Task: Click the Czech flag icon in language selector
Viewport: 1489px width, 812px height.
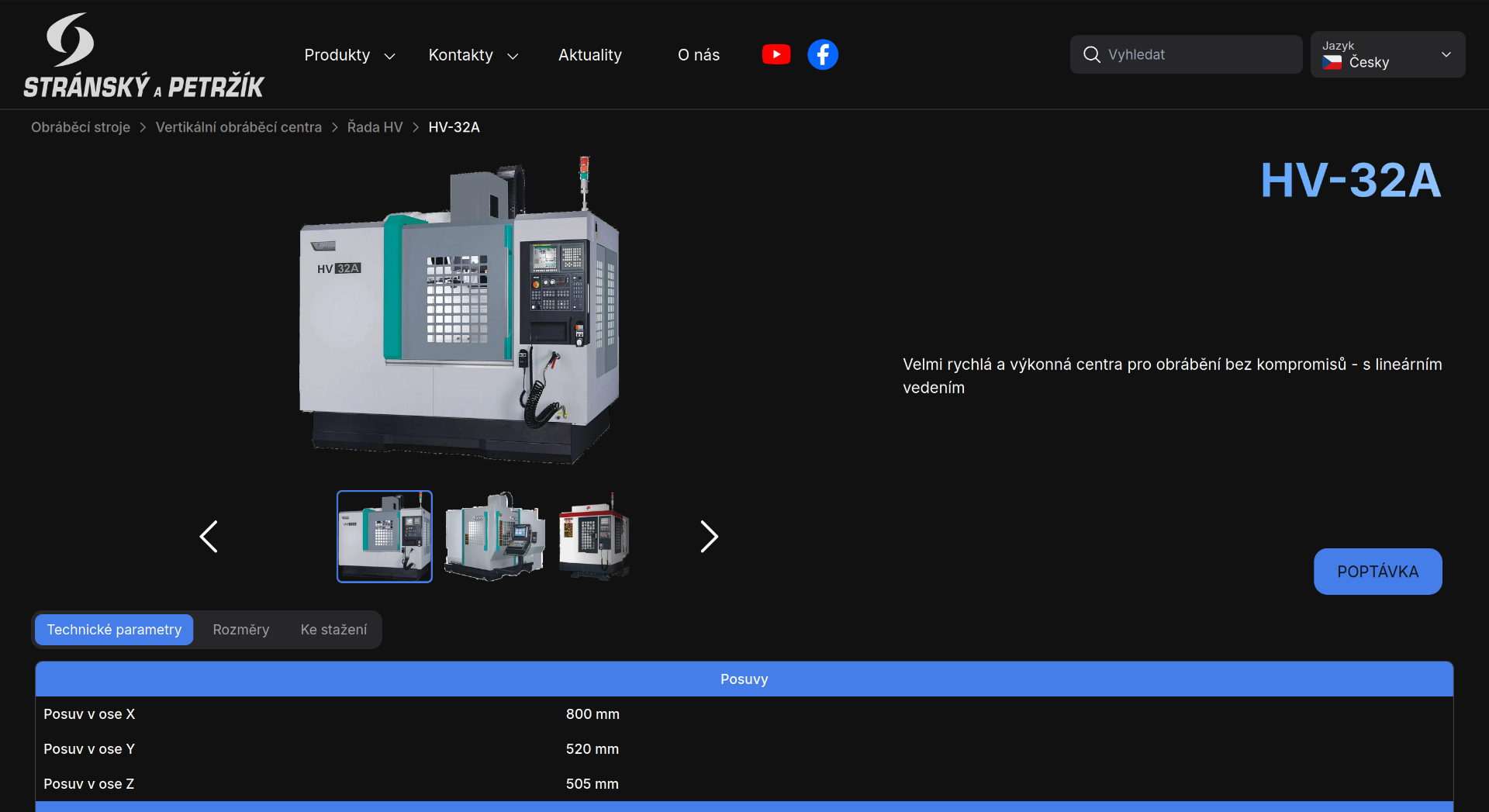Action: coord(1332,63)
